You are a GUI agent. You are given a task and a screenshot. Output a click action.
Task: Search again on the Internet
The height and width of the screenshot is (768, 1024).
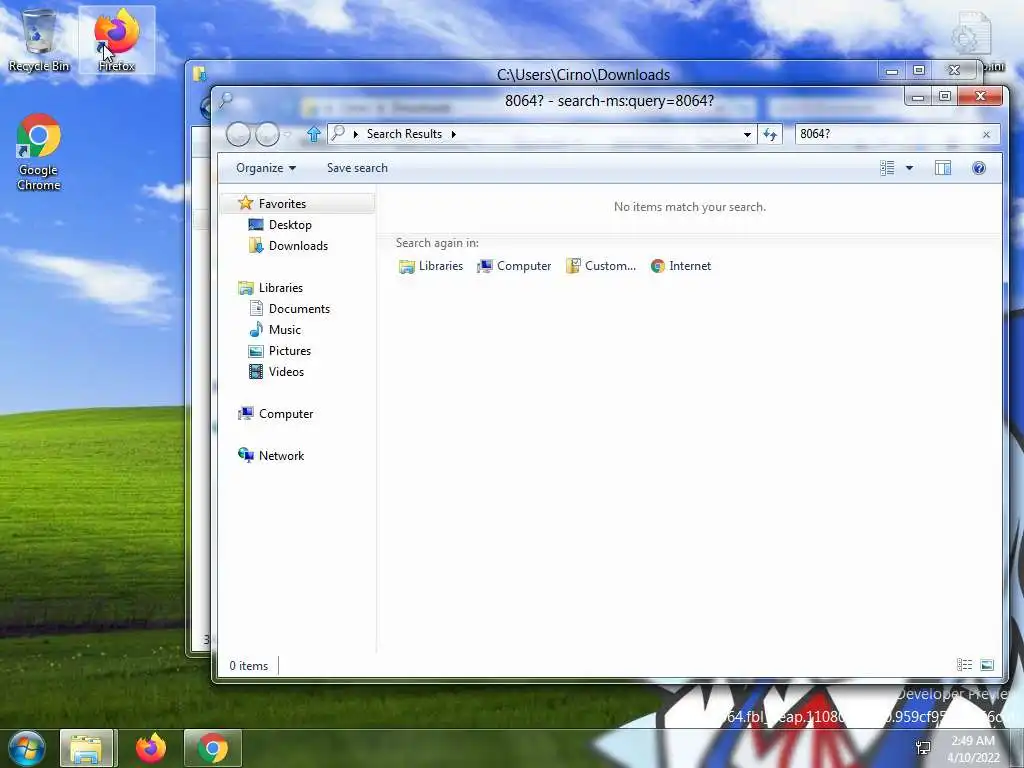click(x=680, y=266)
